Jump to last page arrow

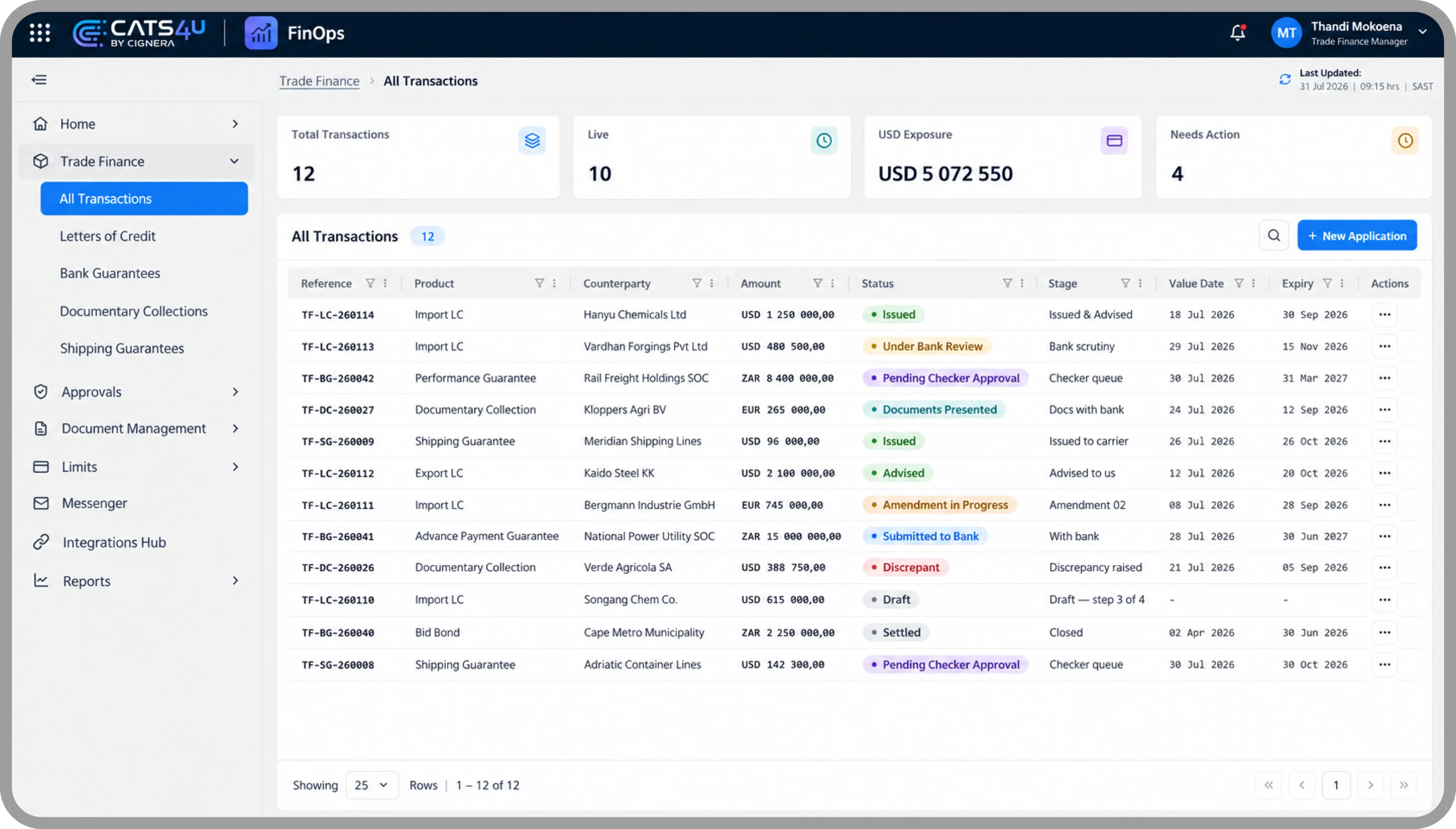1403,785
